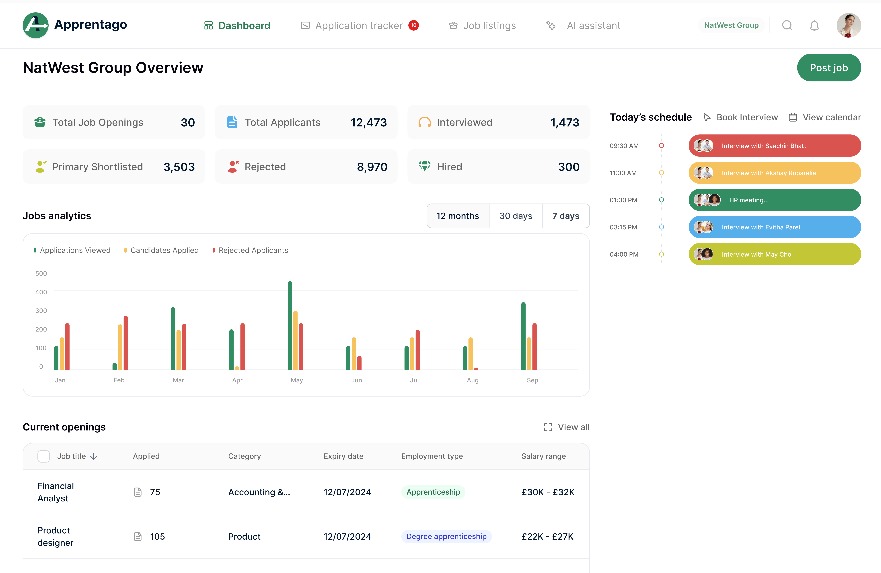
Task: Click the Product designer applied document icon
Action: pos(138,536)
